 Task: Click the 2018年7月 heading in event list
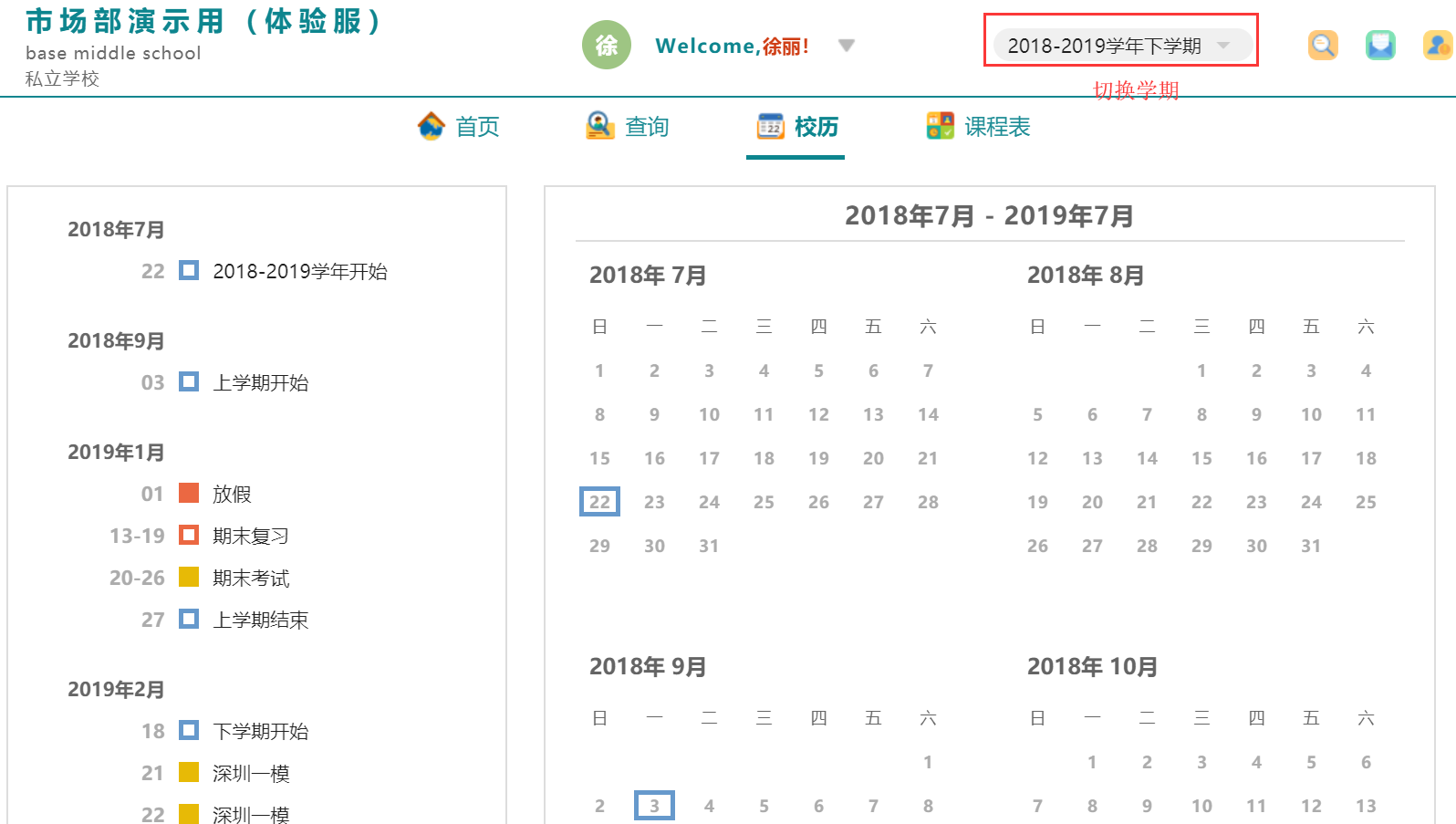tap(116, 229)
